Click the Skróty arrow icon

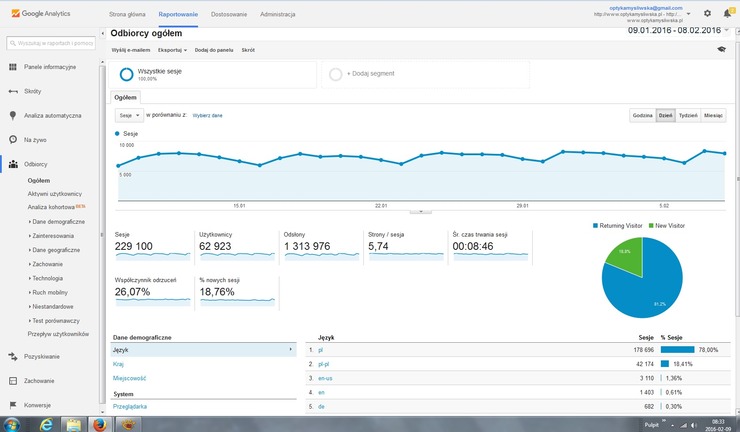(x=13, y=91)
